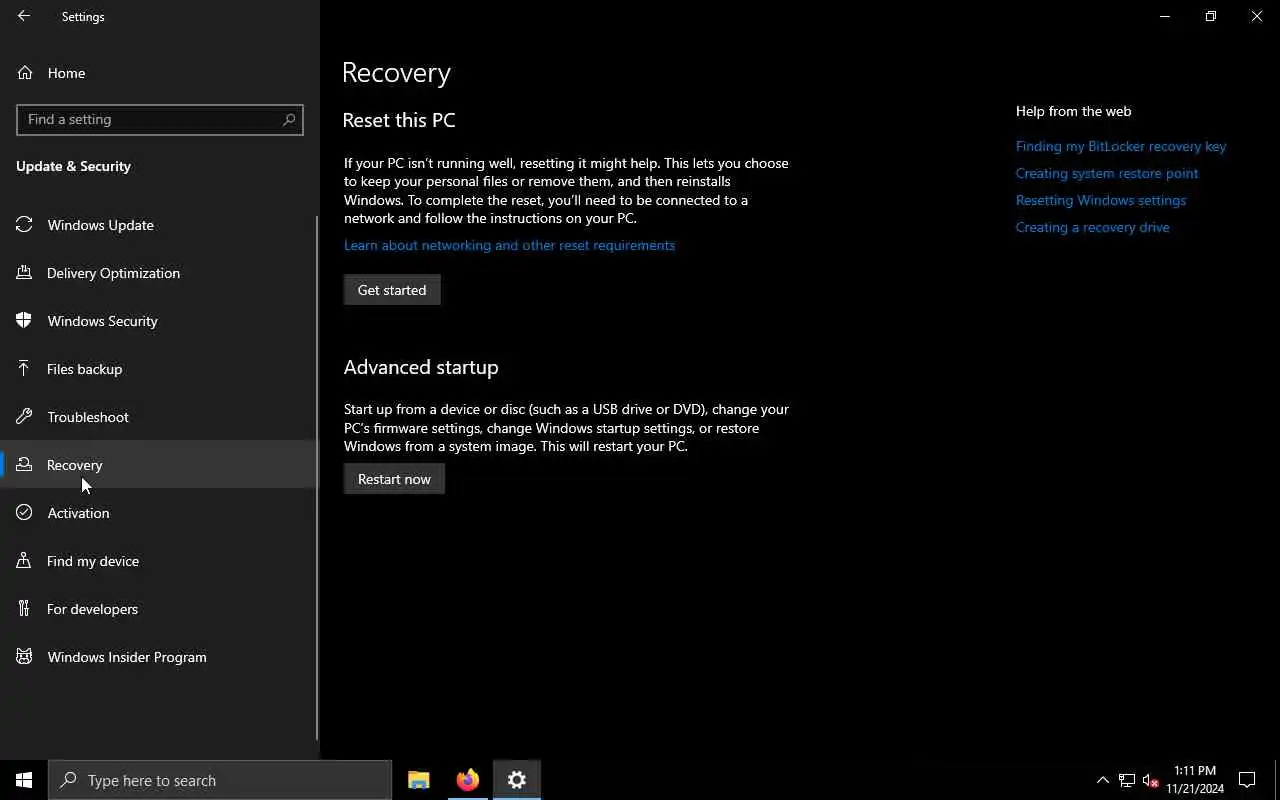Screen dimensions: 1280x800
Task: Click the Find my device icon
Action: pyautogui.click(x=25, y=561)
